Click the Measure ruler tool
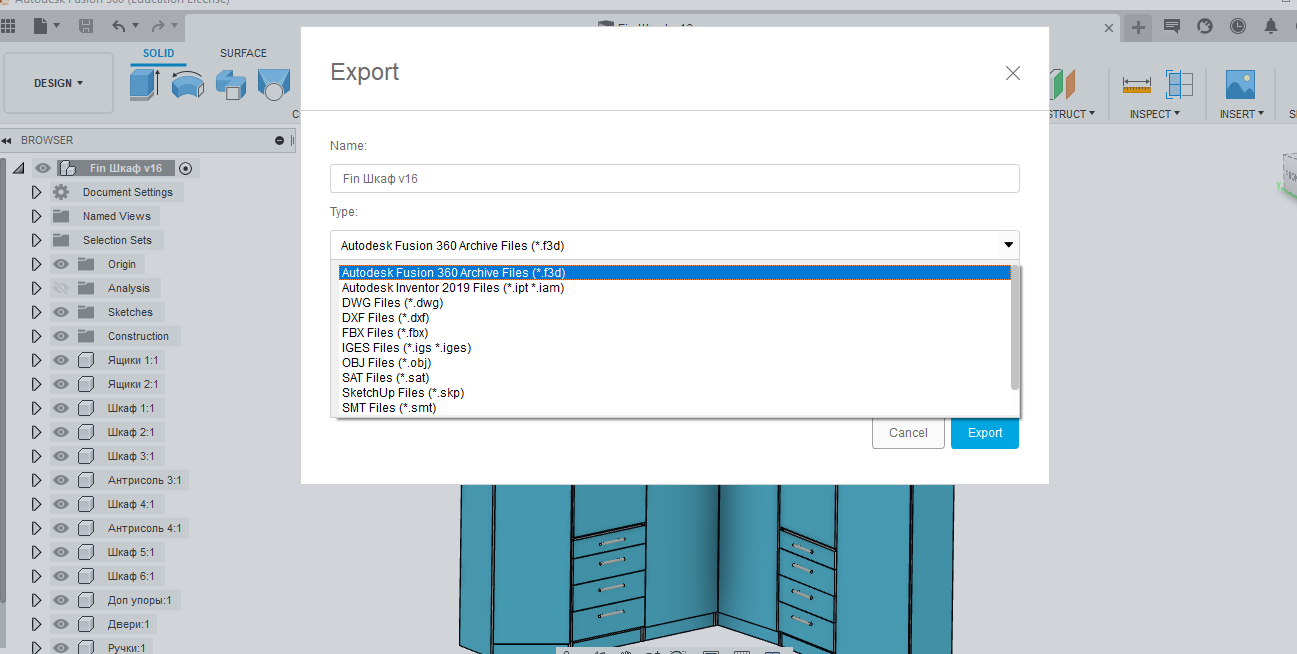The image size is (1297, 654). [1137, 84]
